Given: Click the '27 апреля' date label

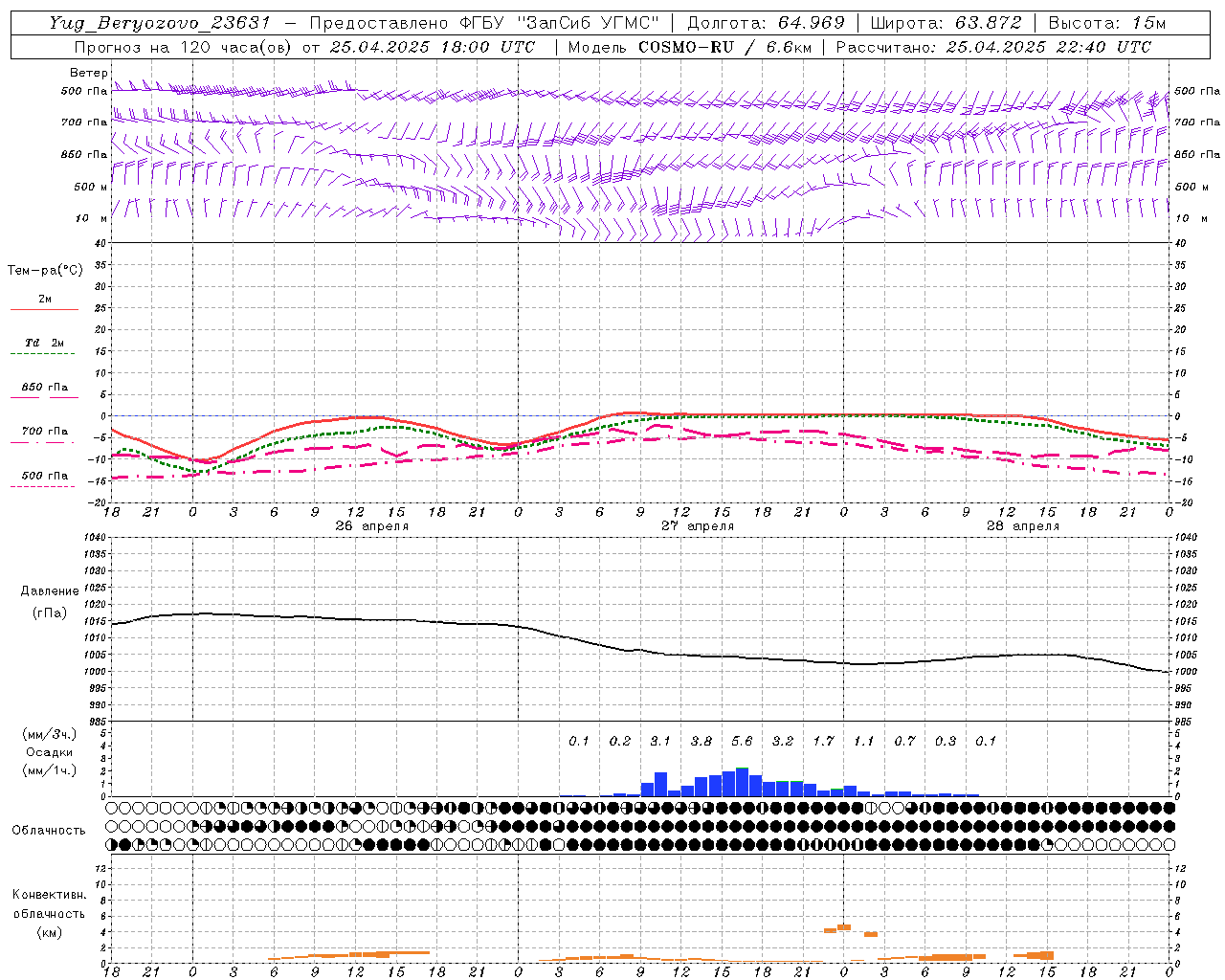Looking at the screenshot, I should (698, 526).
